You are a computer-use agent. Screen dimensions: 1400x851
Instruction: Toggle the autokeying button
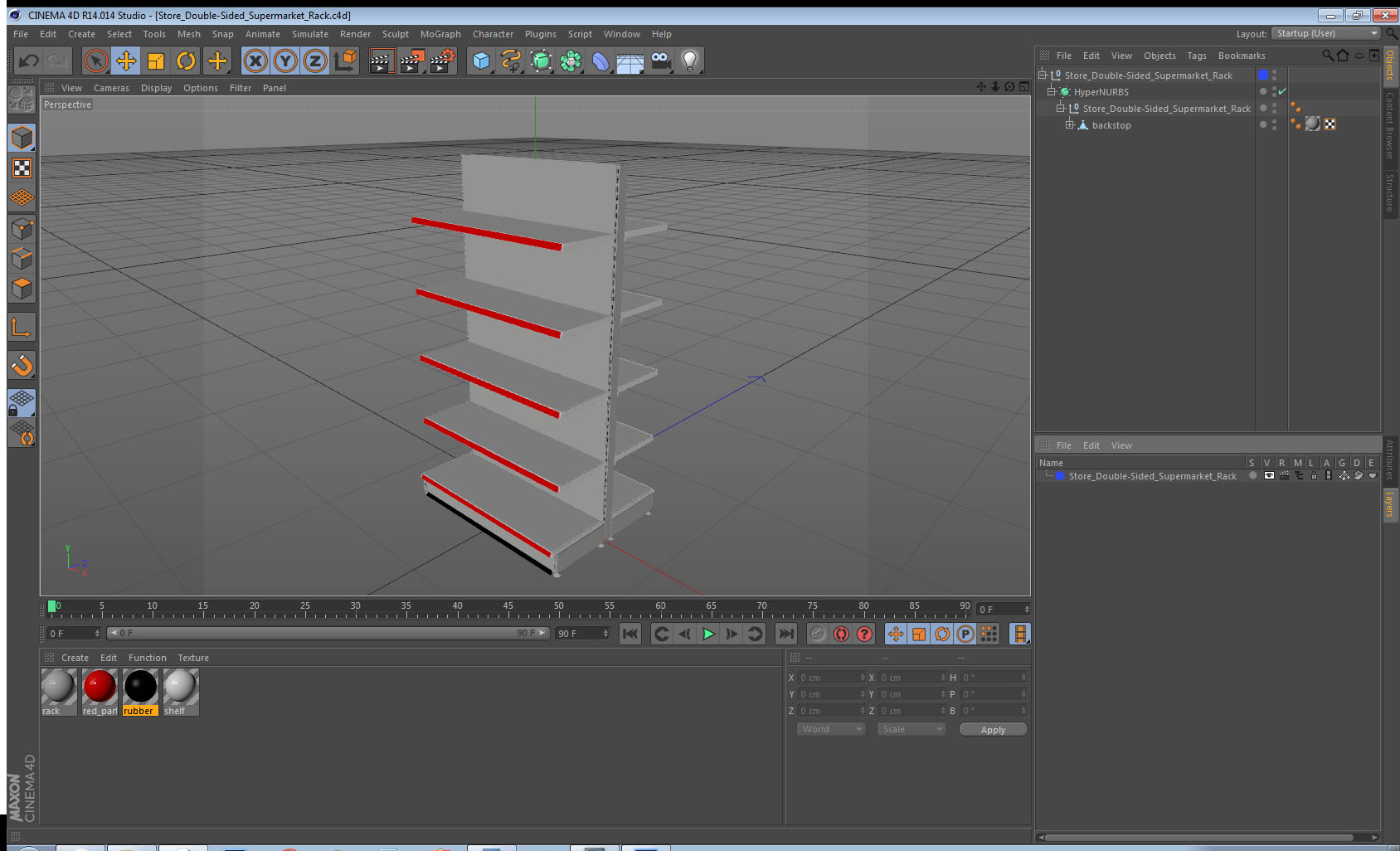coord(841,634)
